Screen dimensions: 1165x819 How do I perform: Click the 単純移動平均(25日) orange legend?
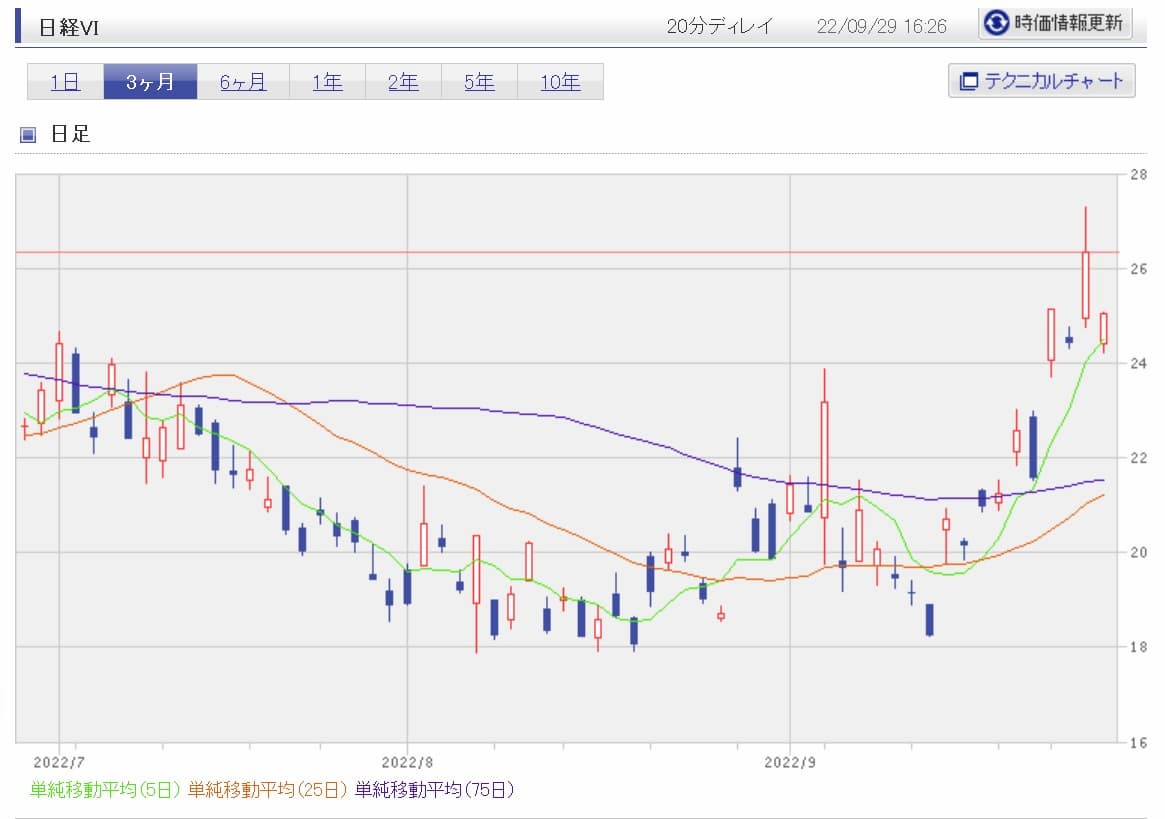pyautogui.click(x=267, y=790)
